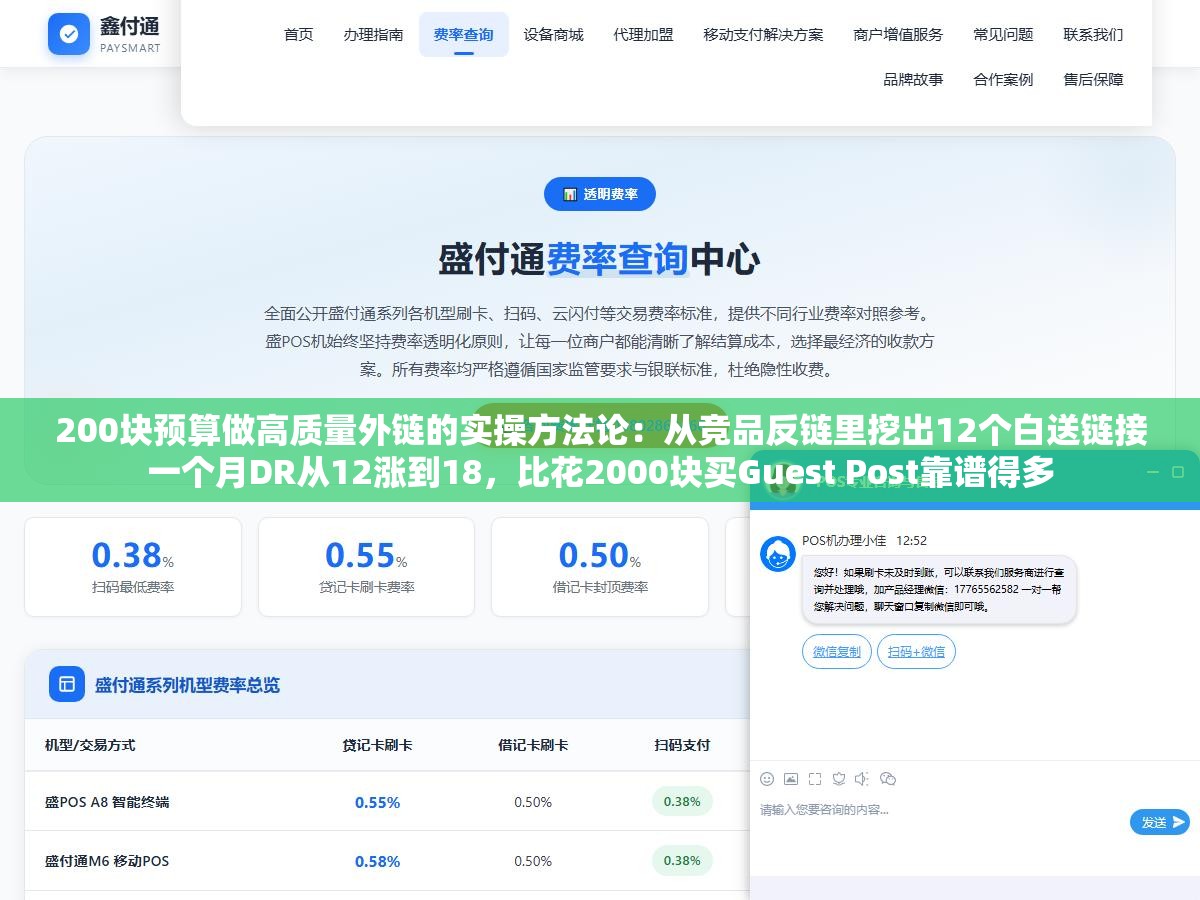Open 品牌故事 nav item
1200x900 pixels.
coord(914,79)
